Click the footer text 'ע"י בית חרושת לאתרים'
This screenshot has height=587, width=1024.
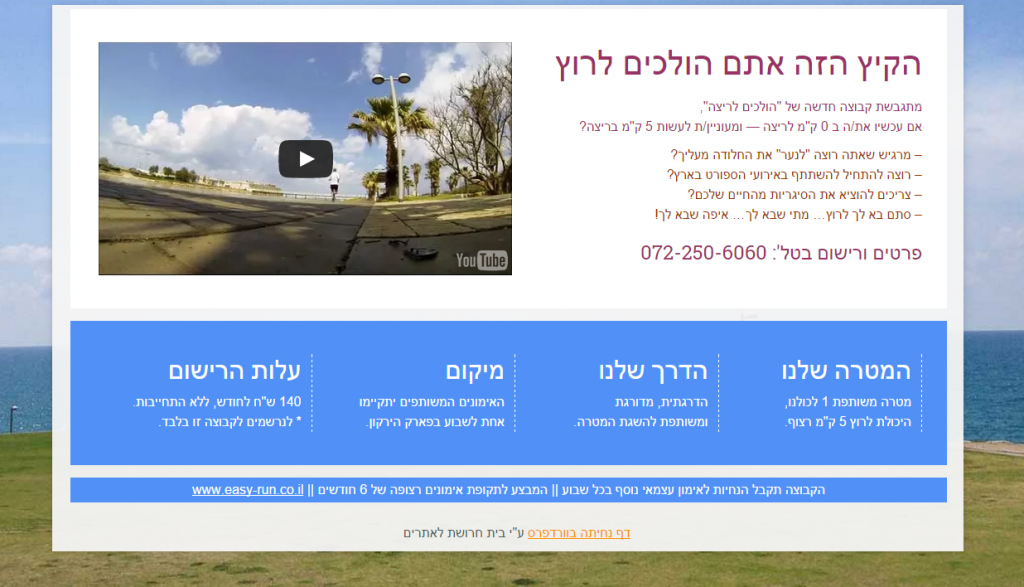[464, 533]
